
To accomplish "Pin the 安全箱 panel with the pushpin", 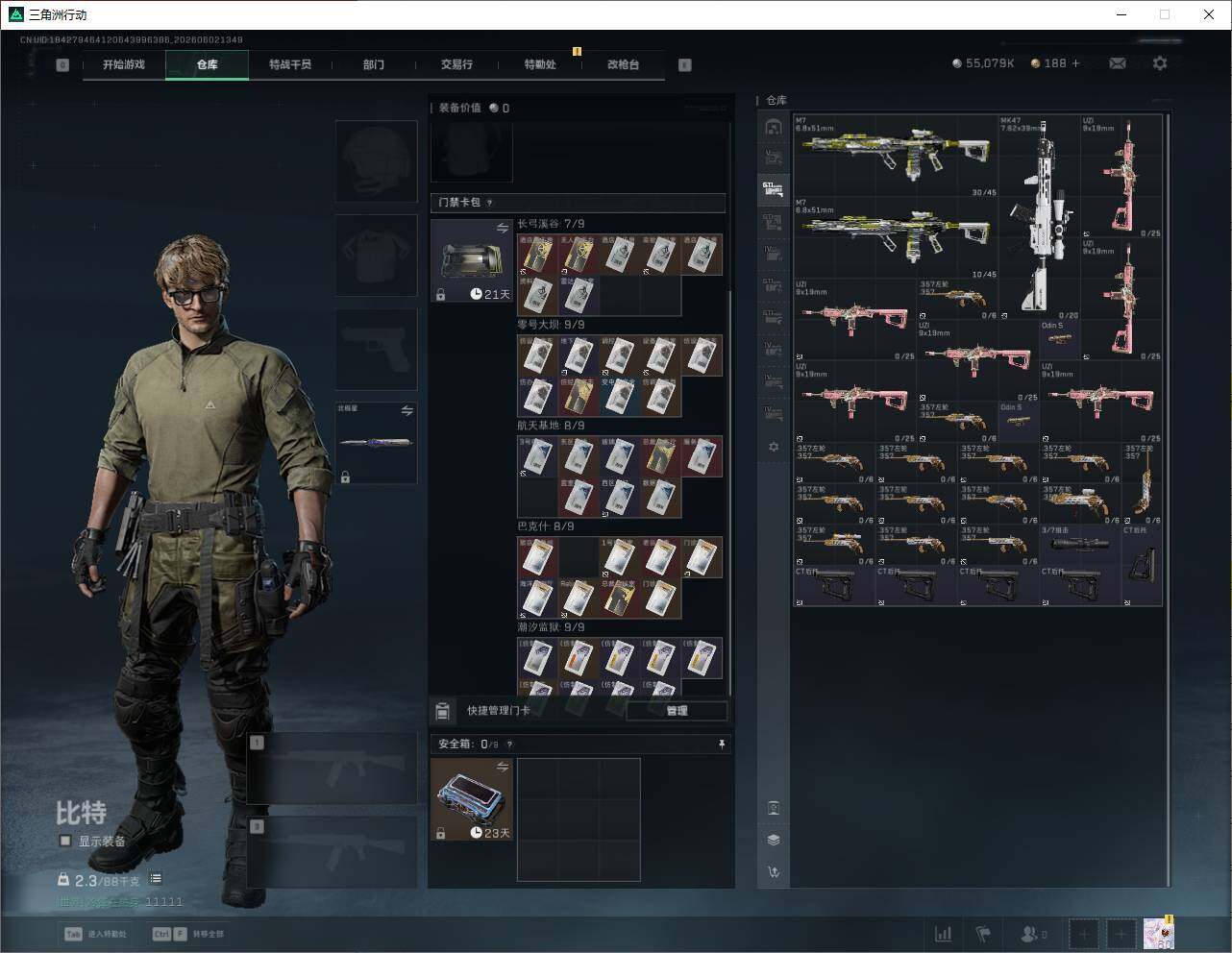I will [721, 744].
